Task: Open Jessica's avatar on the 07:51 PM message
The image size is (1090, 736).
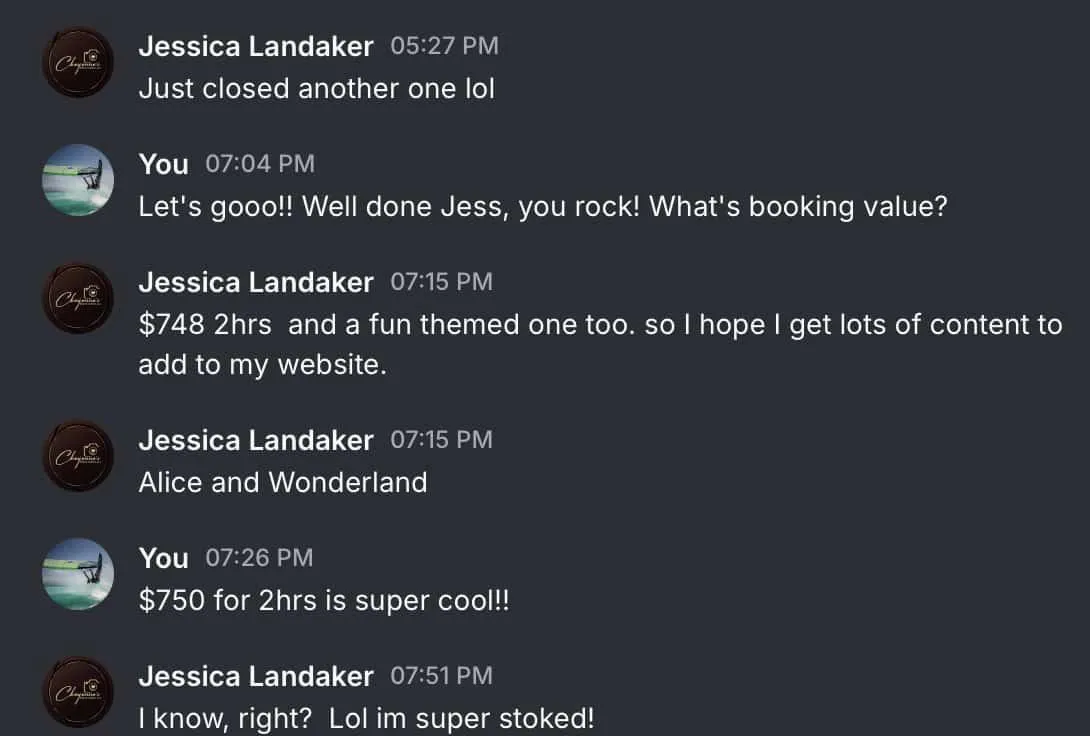Action: pyautogui.click(x=78, y=692)
